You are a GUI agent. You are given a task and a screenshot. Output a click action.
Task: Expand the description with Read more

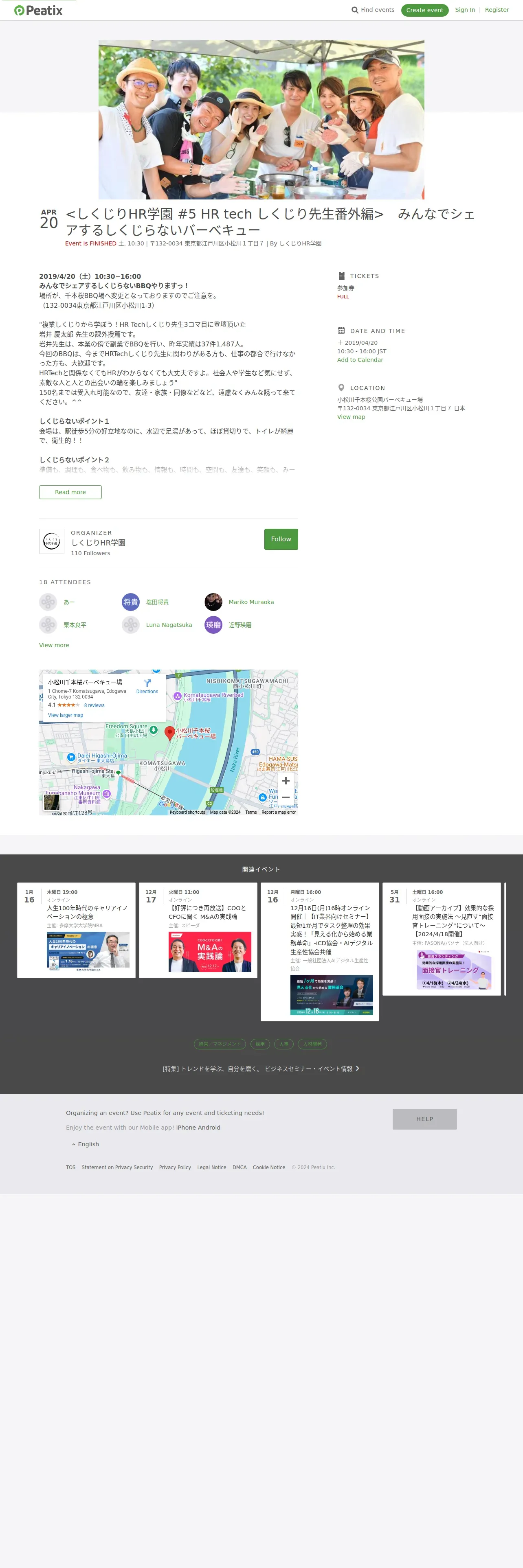[x=70, y=492]
